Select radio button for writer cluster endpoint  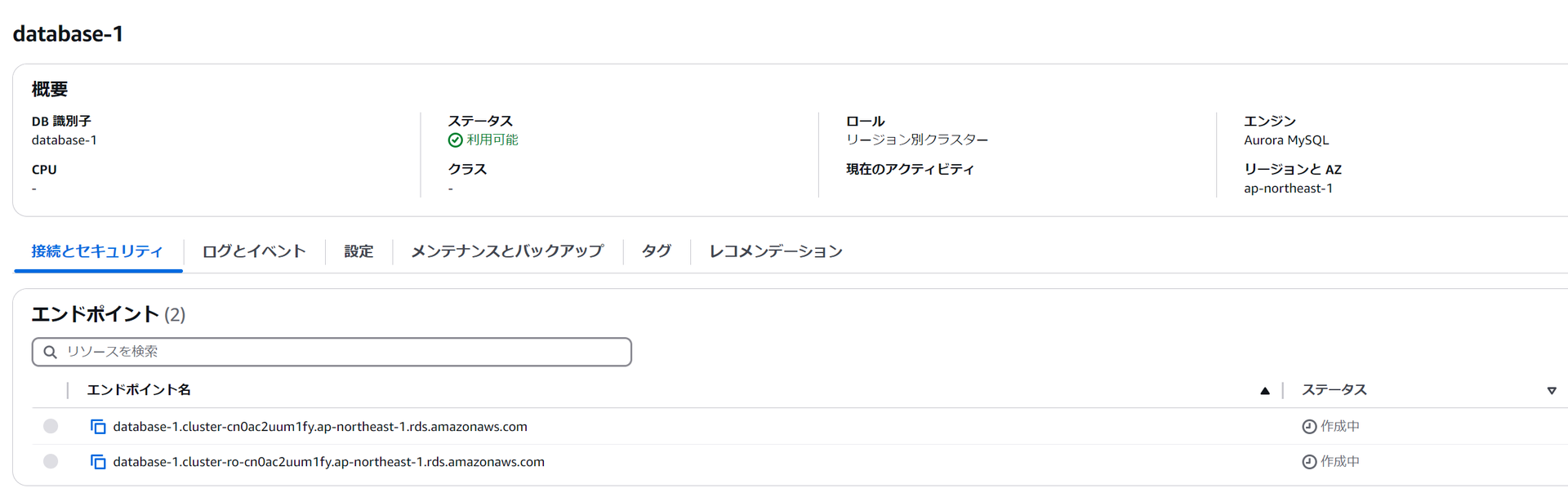pos(51,426)
